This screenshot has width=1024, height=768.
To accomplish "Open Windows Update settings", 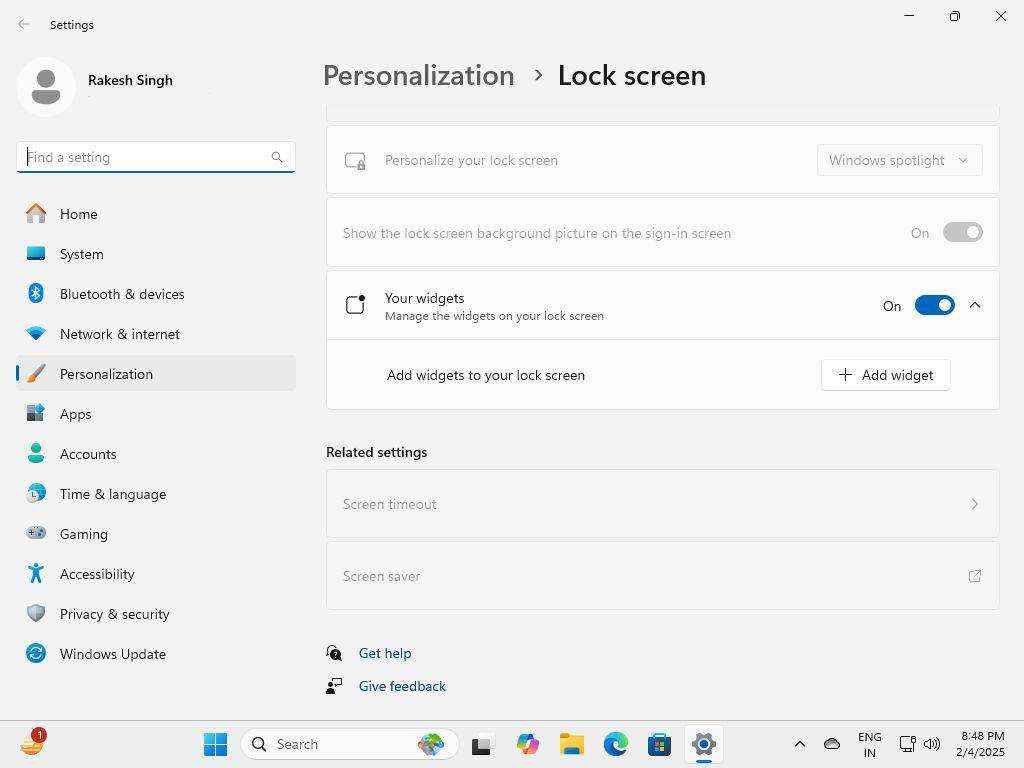I will tap(112, 654).
